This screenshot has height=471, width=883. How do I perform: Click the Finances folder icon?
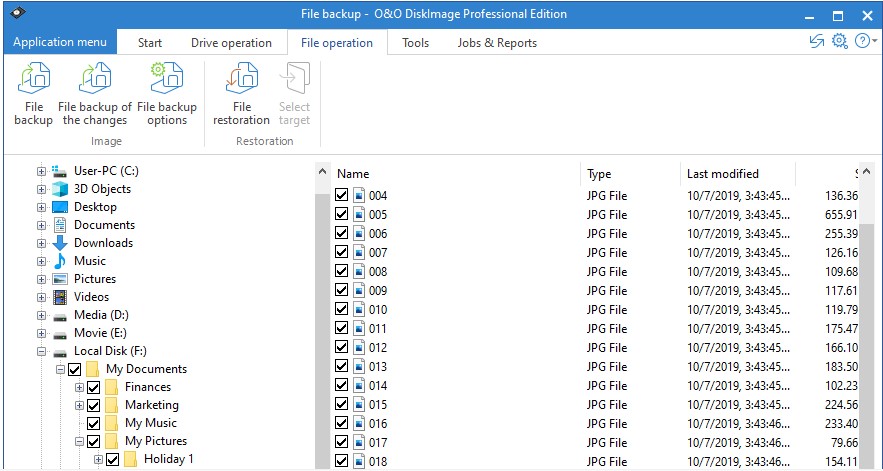pos(112,387)
